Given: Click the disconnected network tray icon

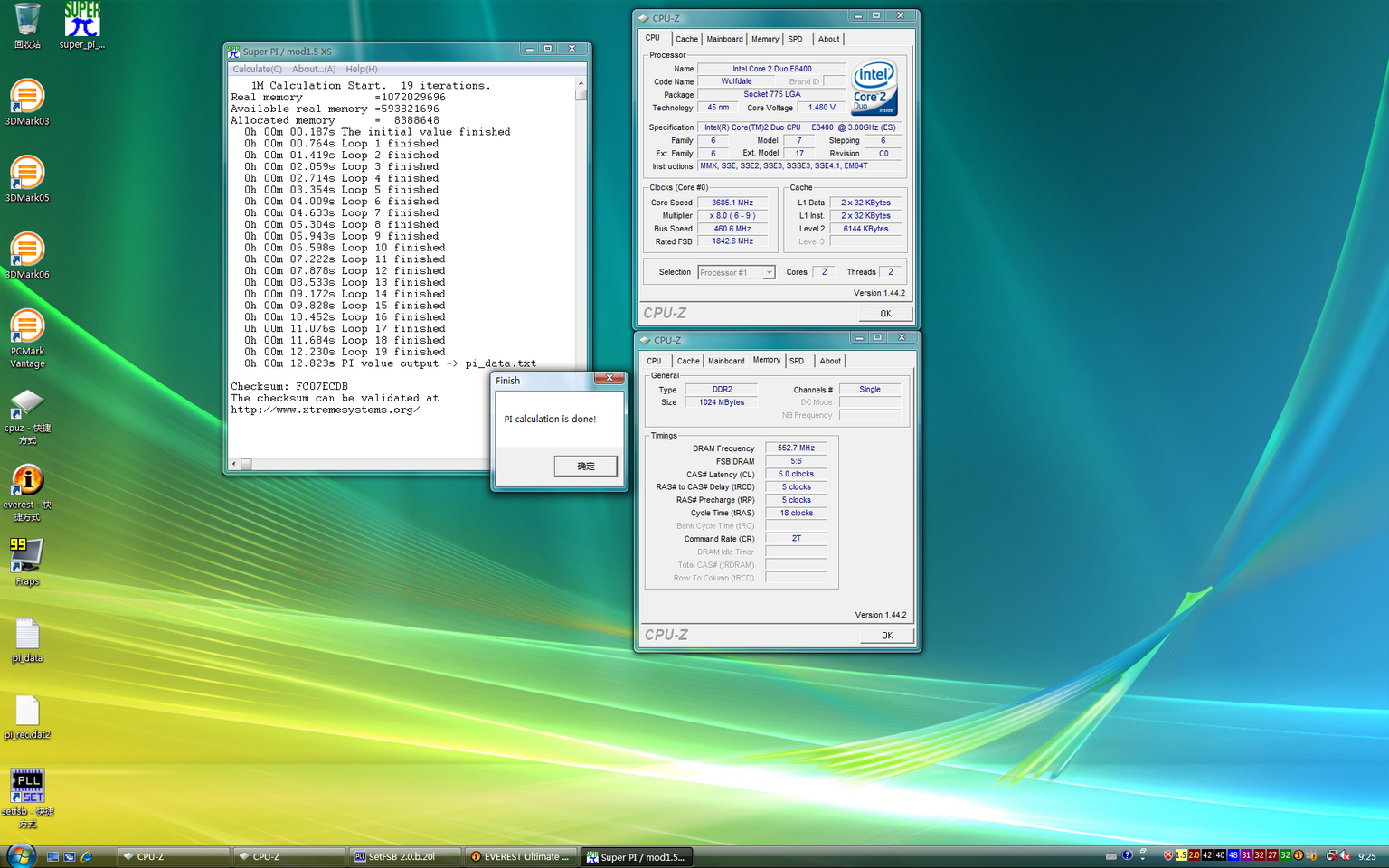Looking at the screenshot, I should click(x=1331, y=855).
